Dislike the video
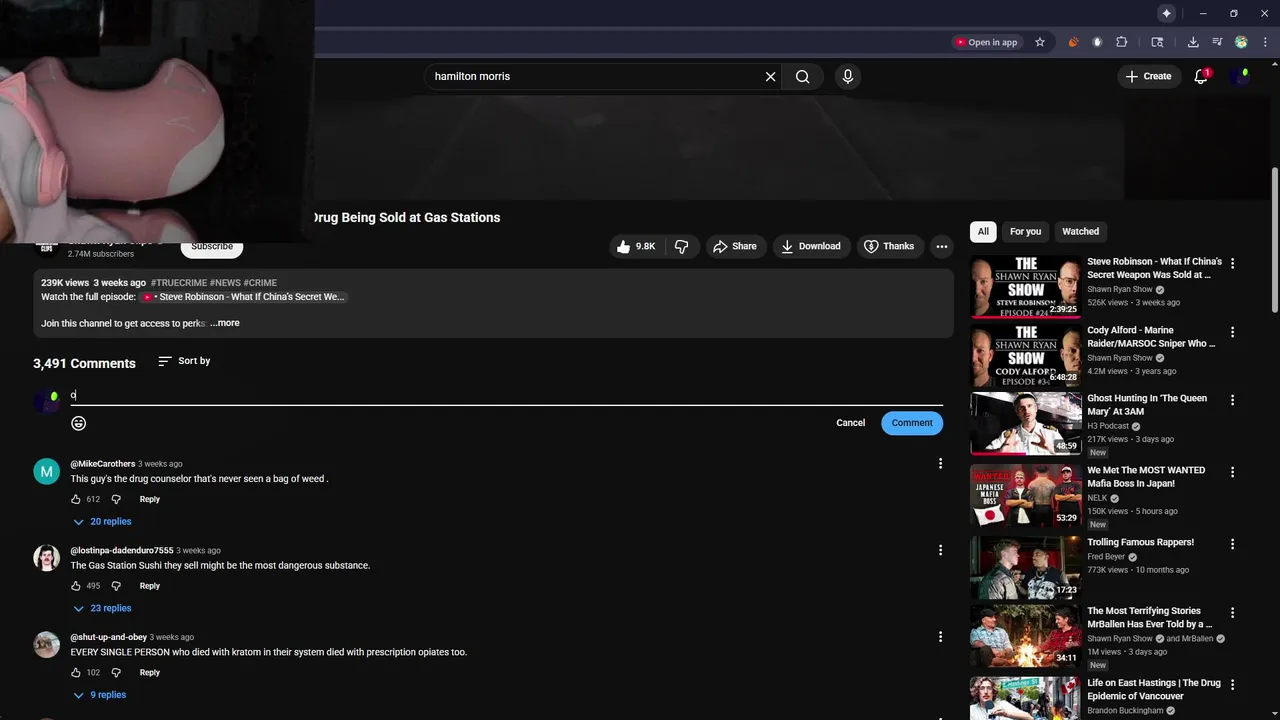1280x720 pixels. tap(681, 246)
